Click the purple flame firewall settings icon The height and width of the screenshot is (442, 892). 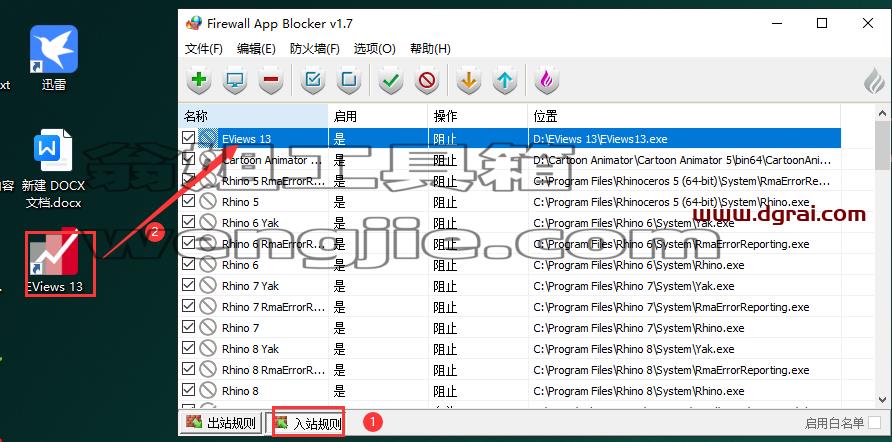546,80
